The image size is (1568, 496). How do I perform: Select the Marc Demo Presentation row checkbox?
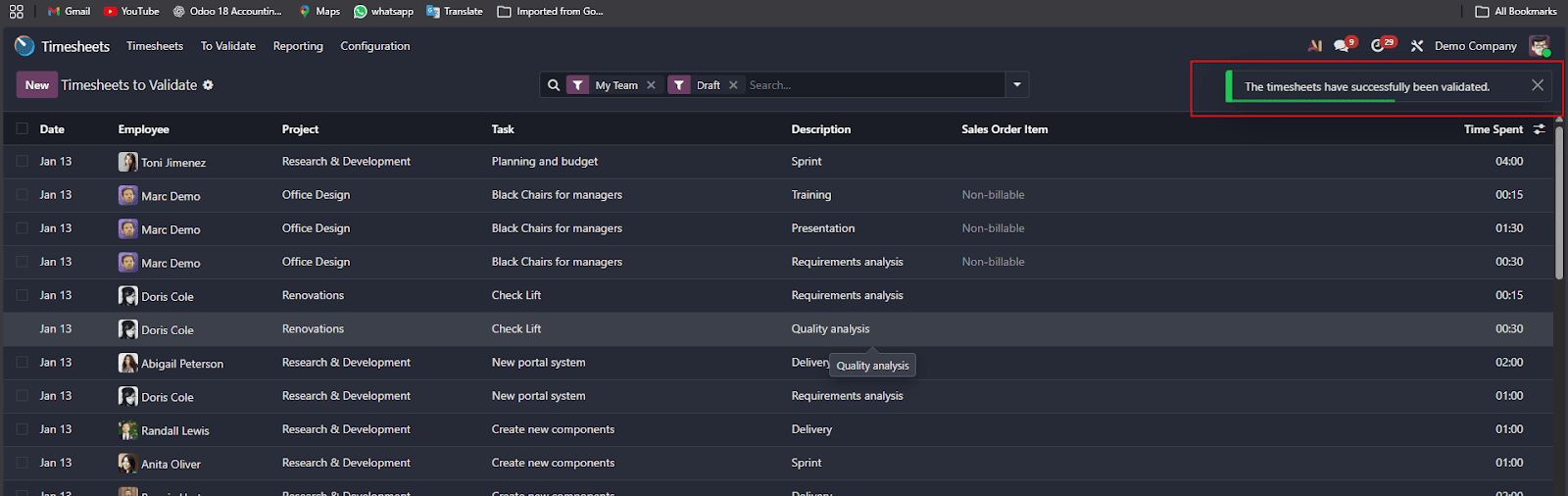tap(22, 227)
